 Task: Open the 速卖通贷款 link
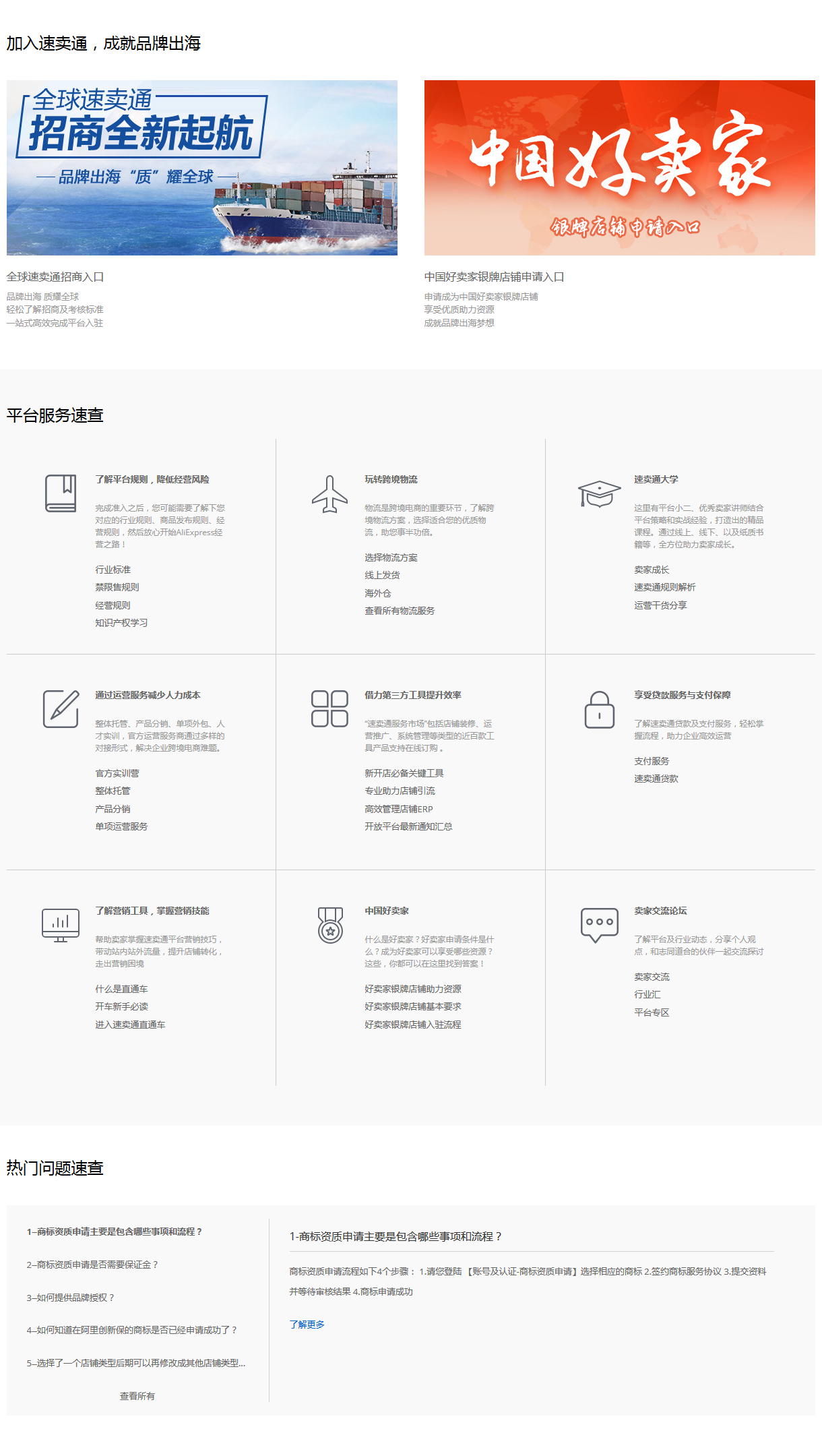tap(656, 779)
